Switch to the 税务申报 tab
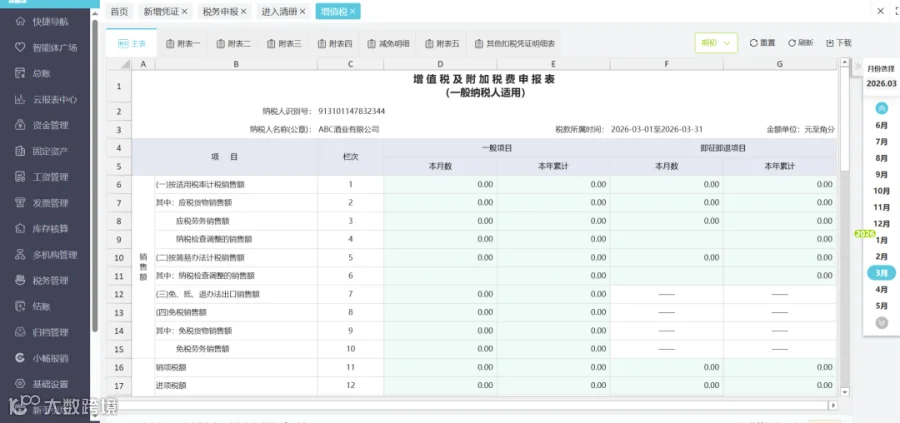The height and width of the screenshot is (423, 900). tap(220, 11)
